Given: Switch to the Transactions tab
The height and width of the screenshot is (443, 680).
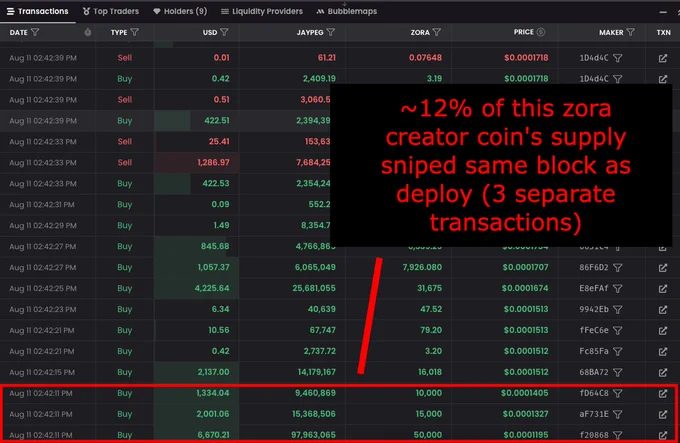Looking at the screenshot, I should [37, 11].
